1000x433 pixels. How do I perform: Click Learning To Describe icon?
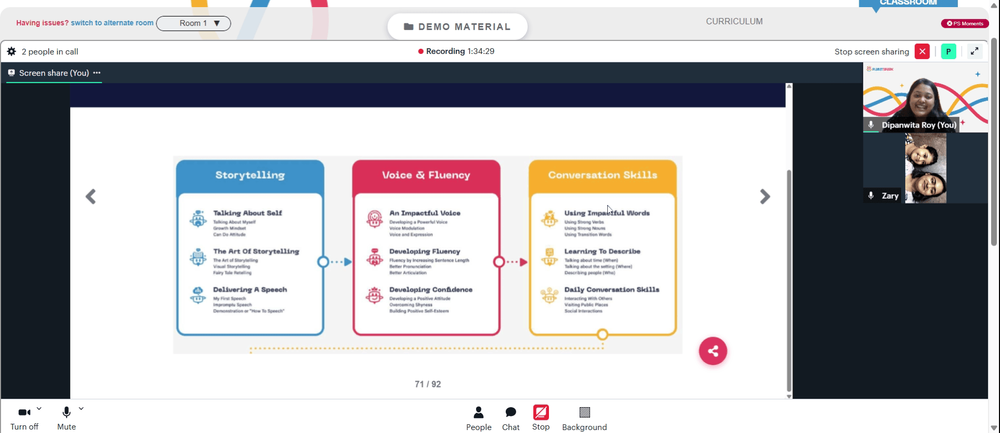tap(550, 257)
